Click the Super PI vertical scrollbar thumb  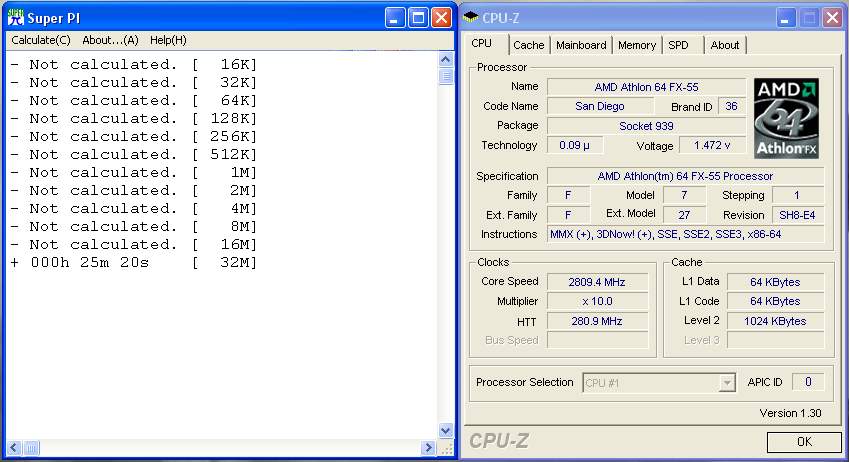446,76
